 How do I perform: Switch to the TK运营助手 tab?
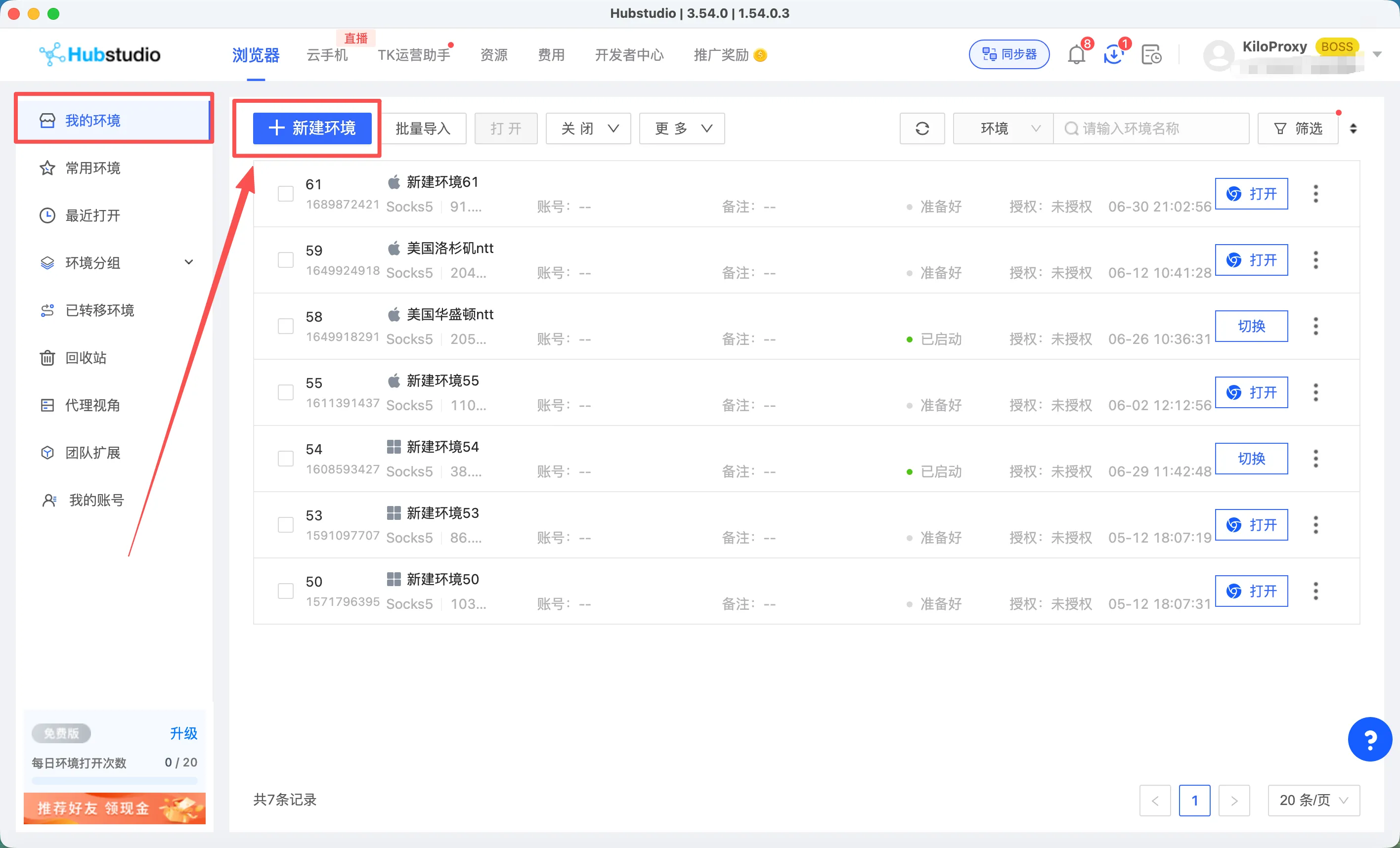coord(414,55)
